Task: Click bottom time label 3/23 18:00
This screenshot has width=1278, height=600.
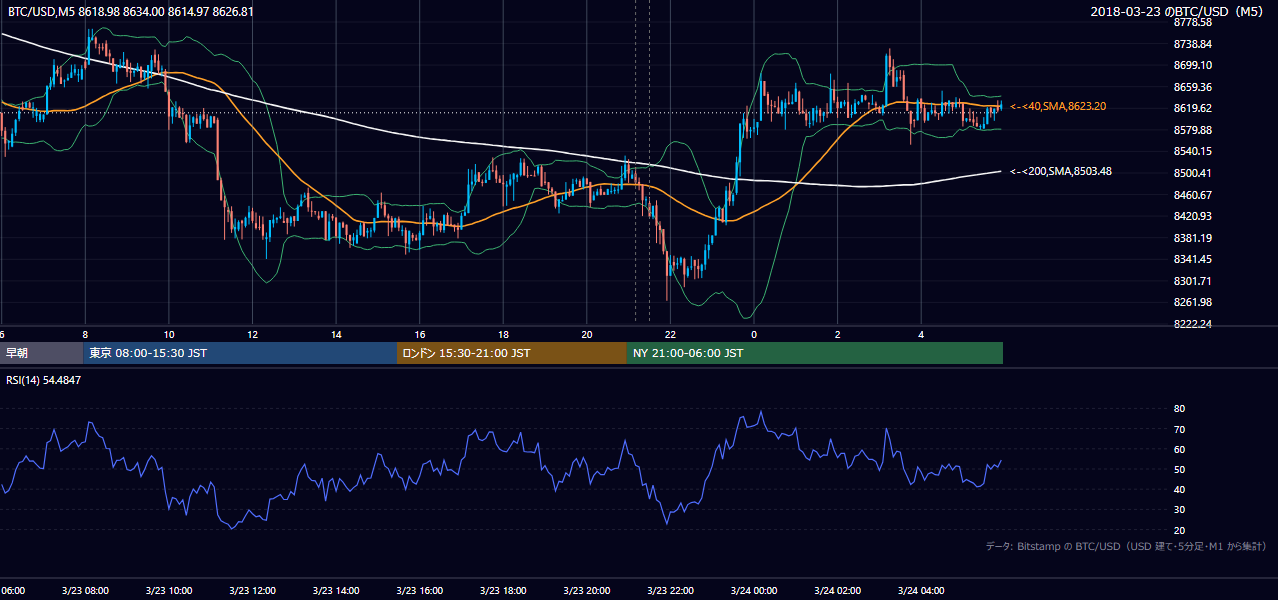Action: (x=503, y=590)
